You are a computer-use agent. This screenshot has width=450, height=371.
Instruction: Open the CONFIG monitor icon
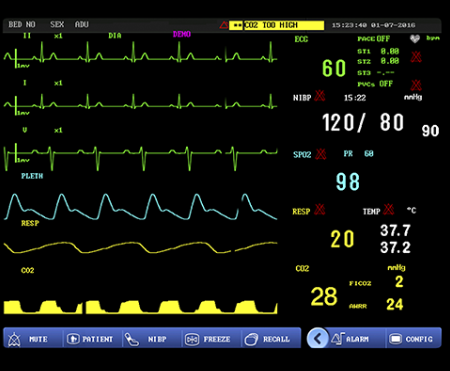395,339
